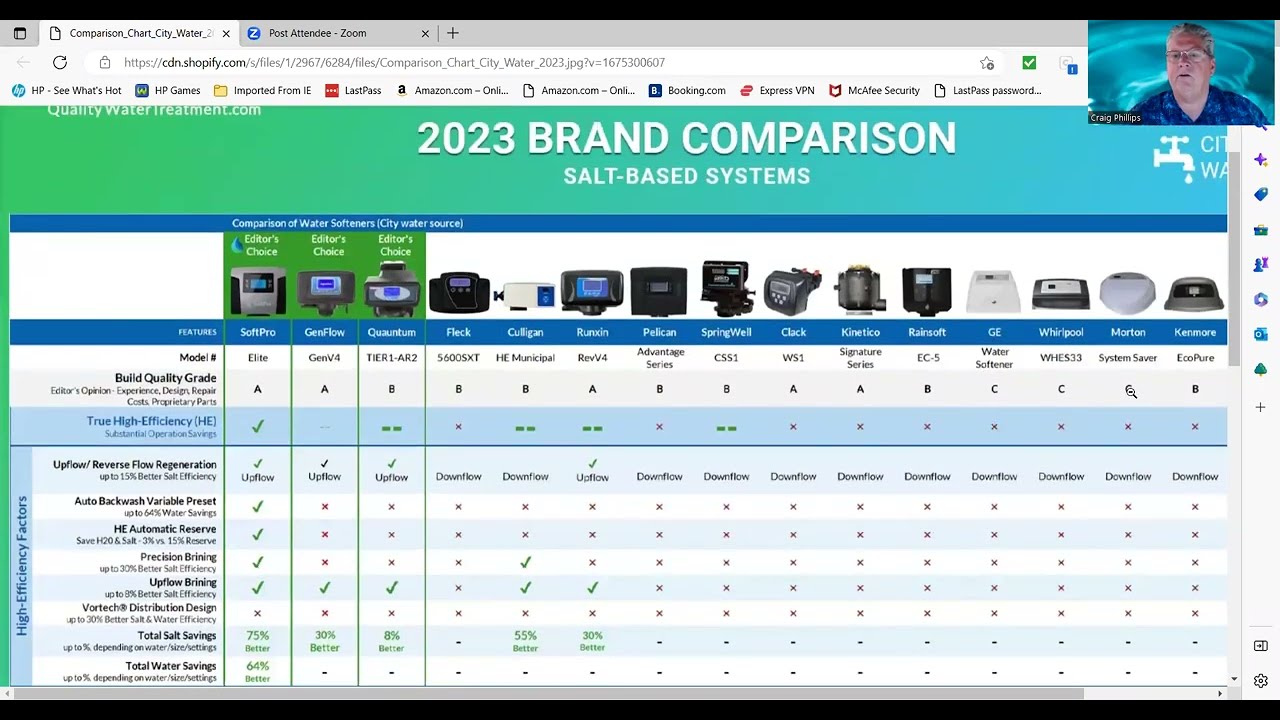Screen dimensions: 1280x720
Task: Click the address bar URL
Action: pyautogui.click(x=394, y=62)
